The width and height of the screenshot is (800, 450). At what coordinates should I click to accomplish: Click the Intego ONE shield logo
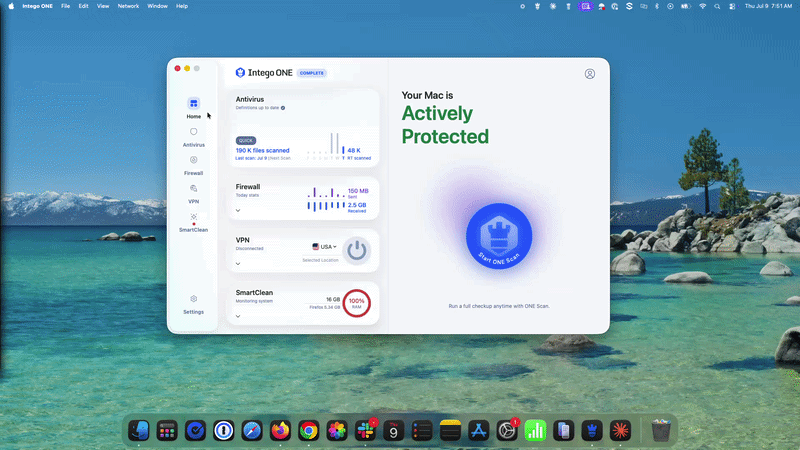[x=240, y=73]
